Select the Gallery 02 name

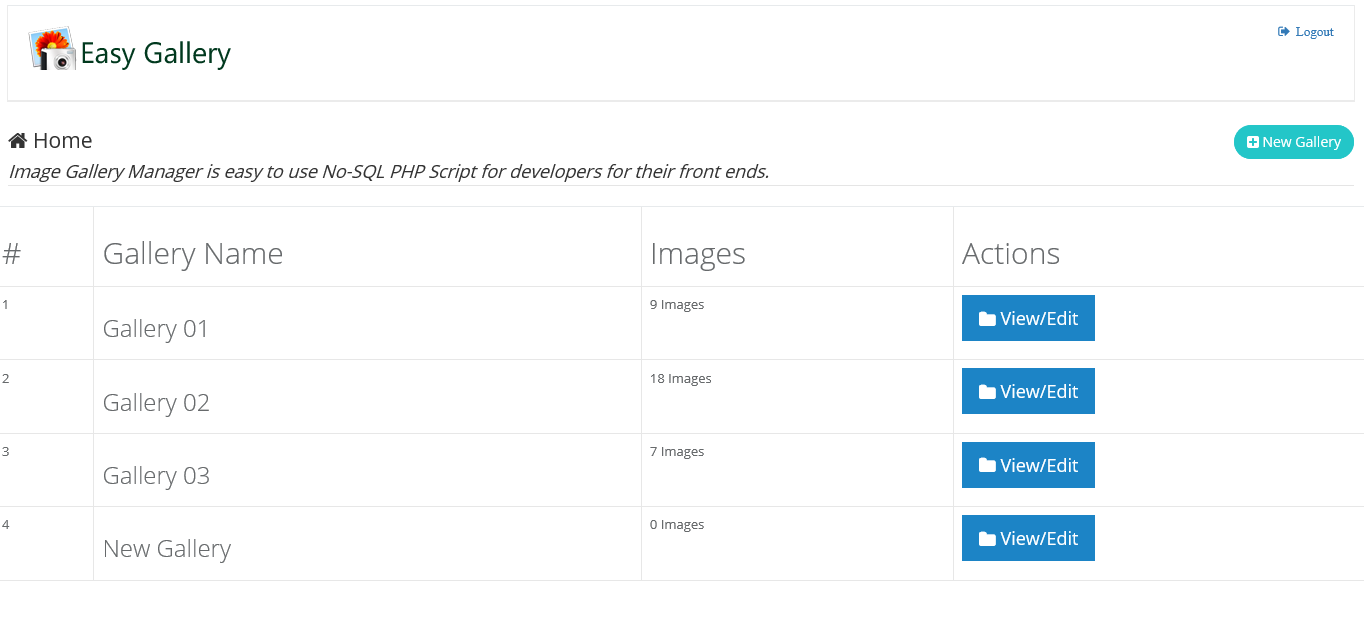pos(156,403)
